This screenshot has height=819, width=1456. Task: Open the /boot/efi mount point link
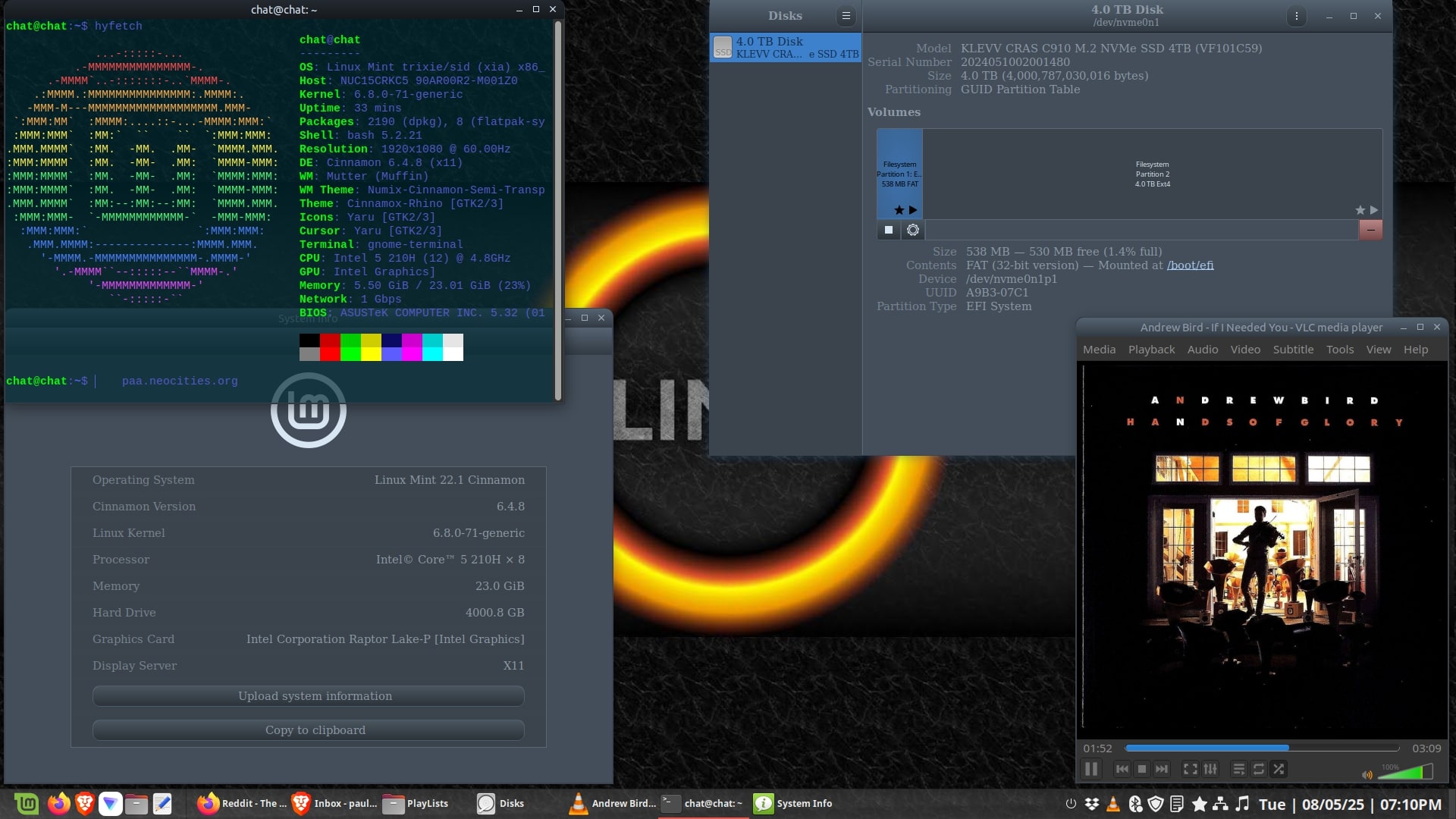coord(1190,265)
